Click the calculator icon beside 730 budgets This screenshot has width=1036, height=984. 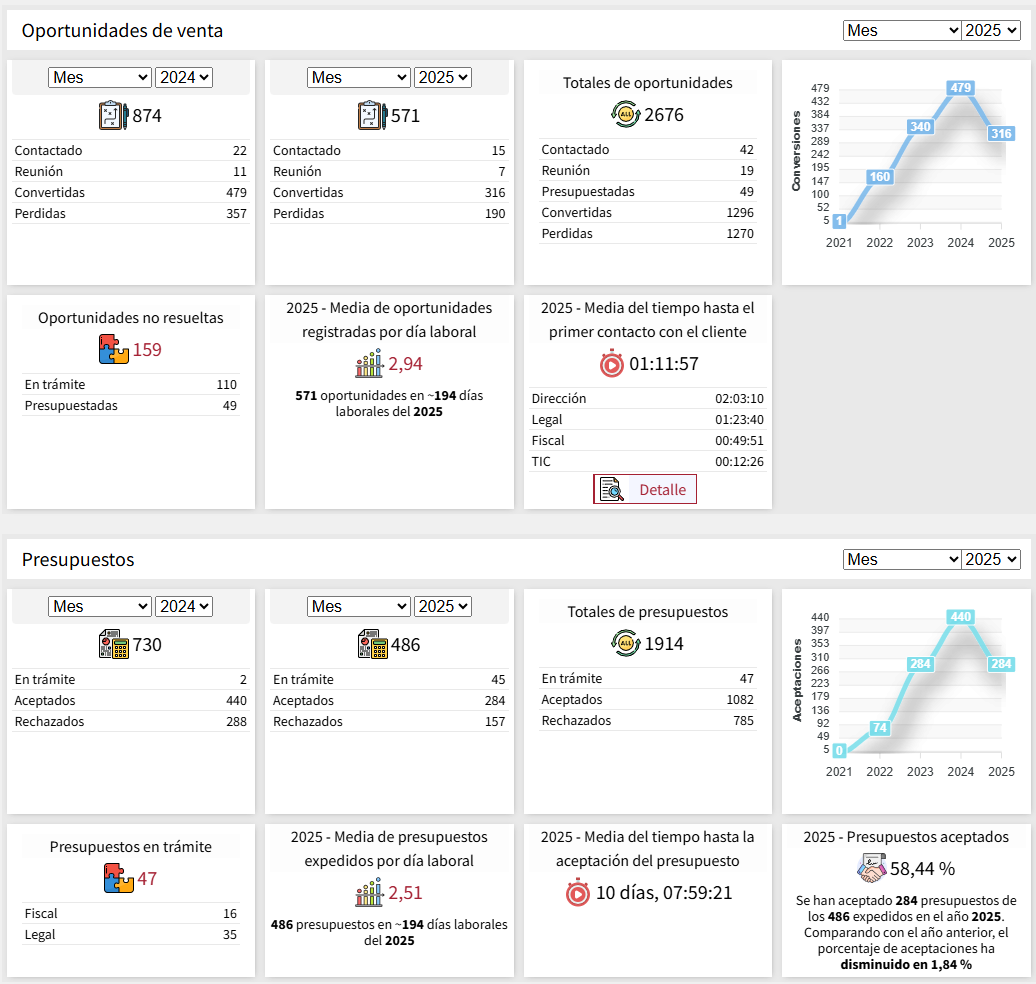[x=113, y=645]
